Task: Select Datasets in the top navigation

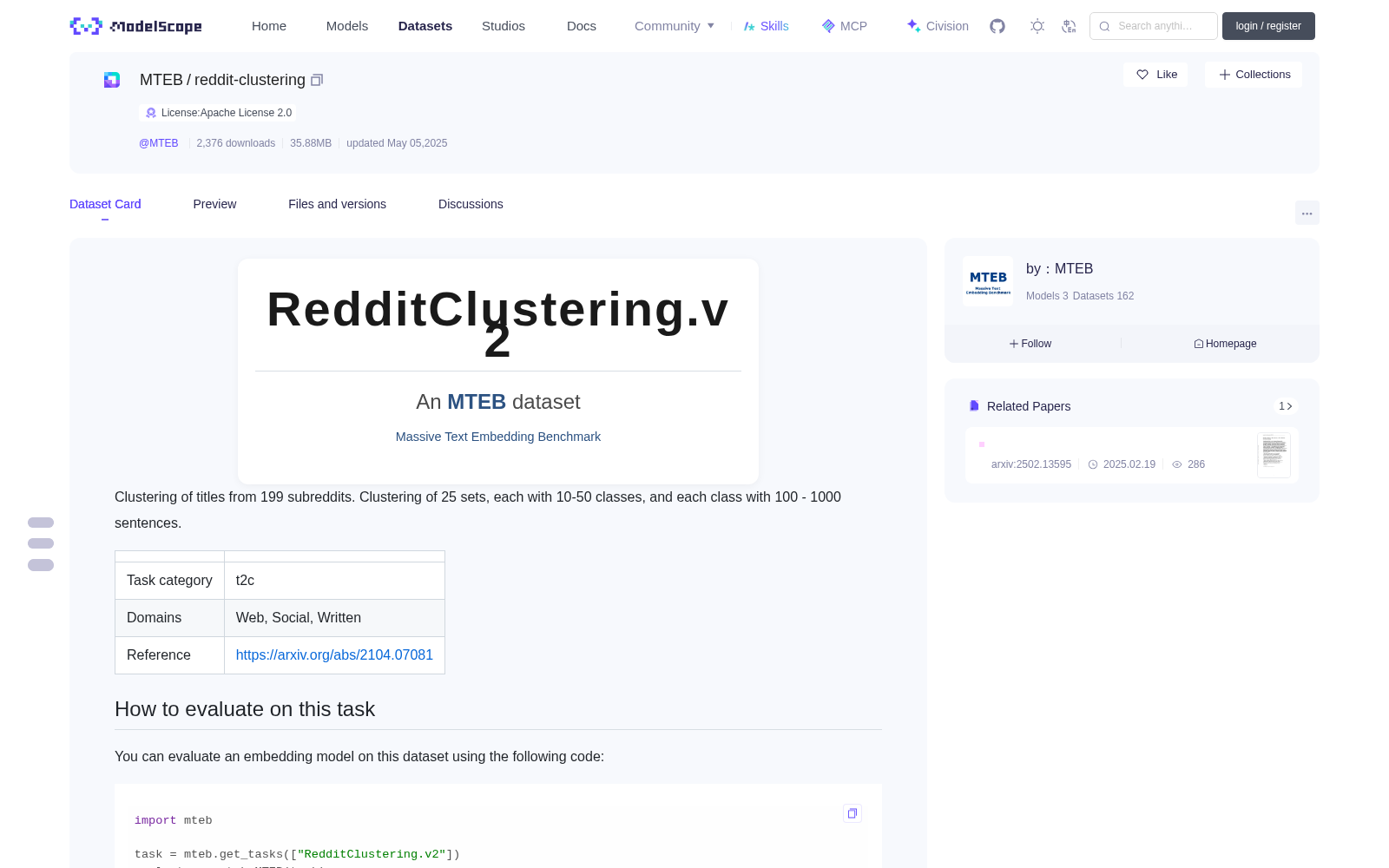Action: (425, 26)
